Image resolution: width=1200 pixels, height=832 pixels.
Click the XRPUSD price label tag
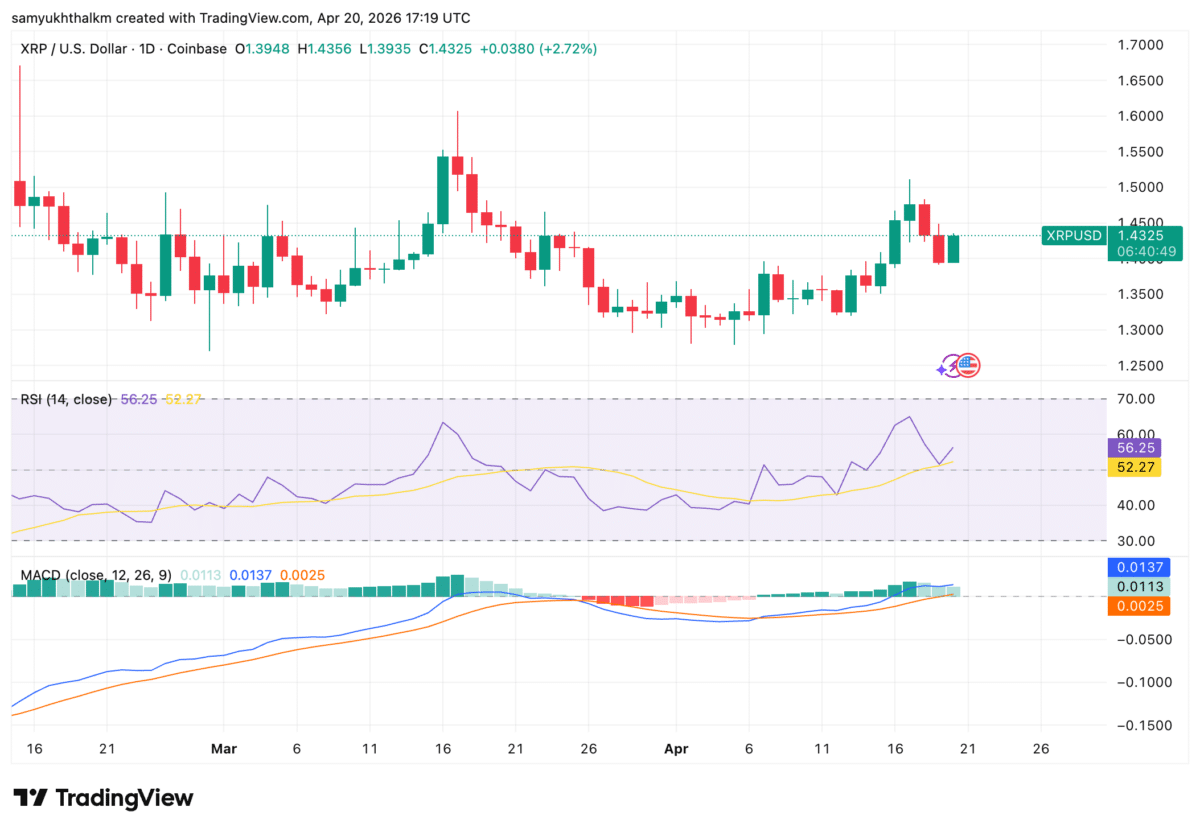tap(1073, 236)
